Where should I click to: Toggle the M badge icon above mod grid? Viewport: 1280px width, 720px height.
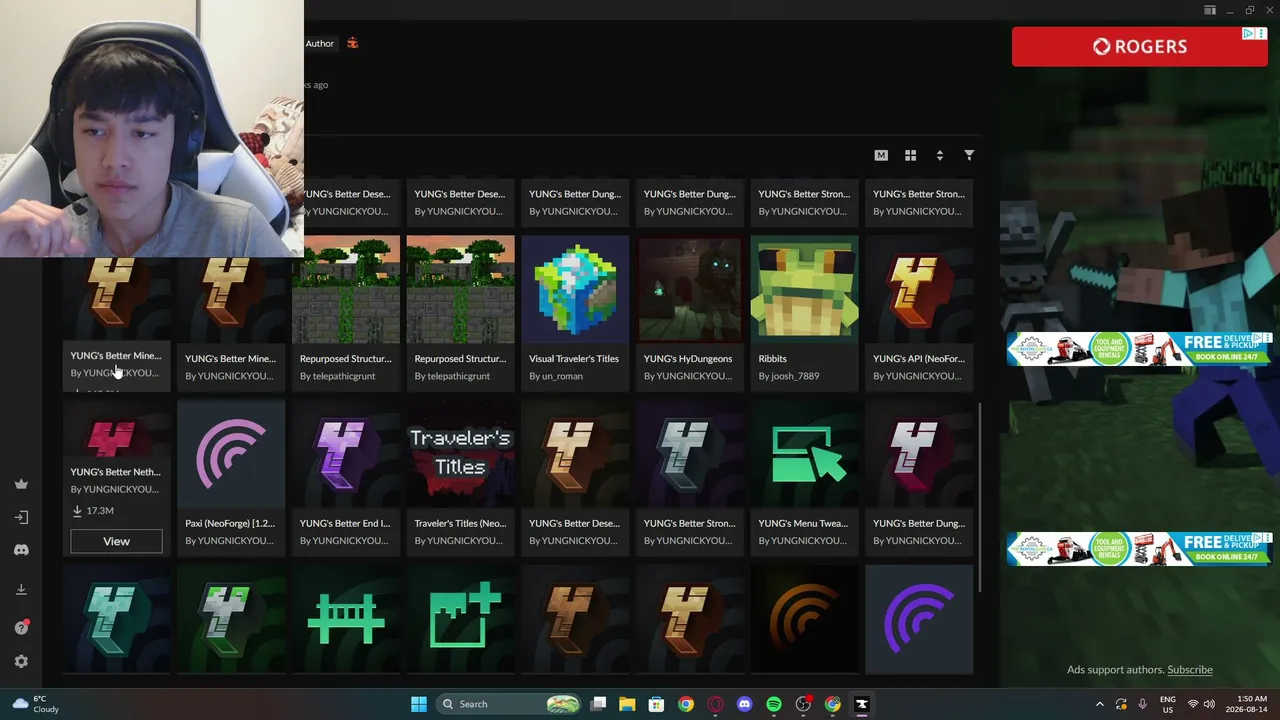881,155
